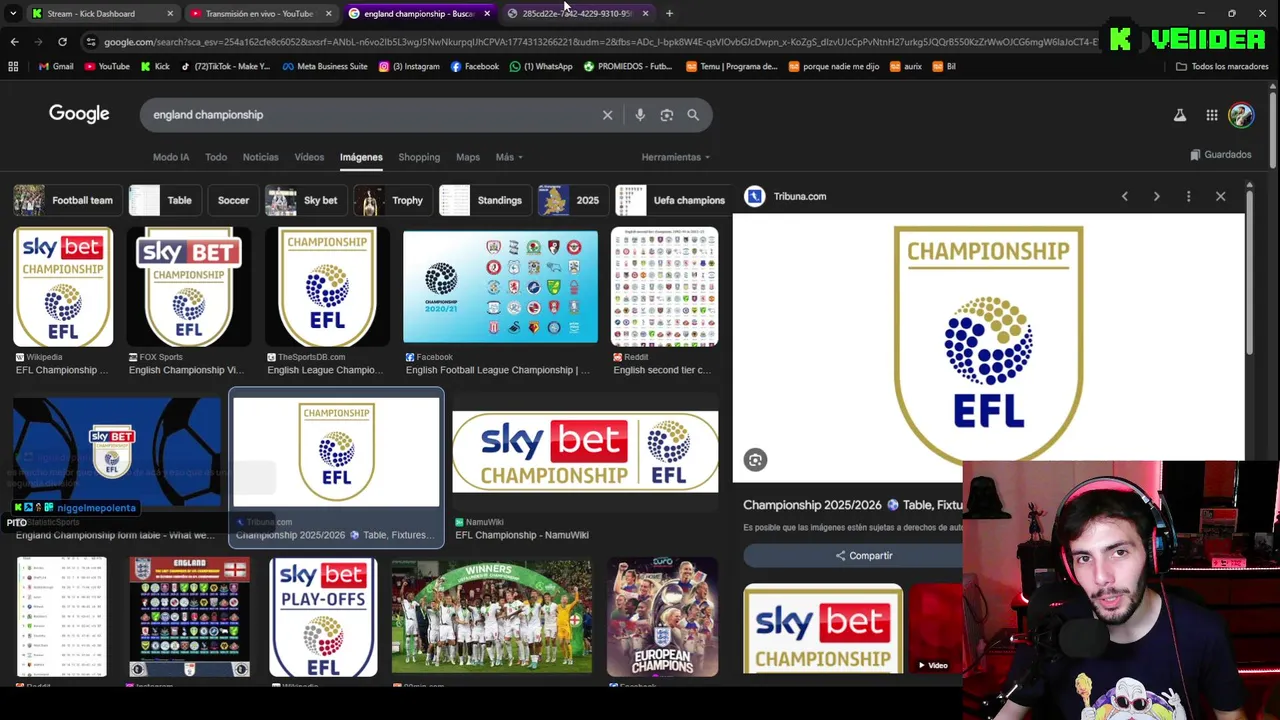Screen dimensions: 1280x720
Task: Open the sky bet PLAY-OFFS EFL image
Action: pyautogui.click(x=323, y=617)
